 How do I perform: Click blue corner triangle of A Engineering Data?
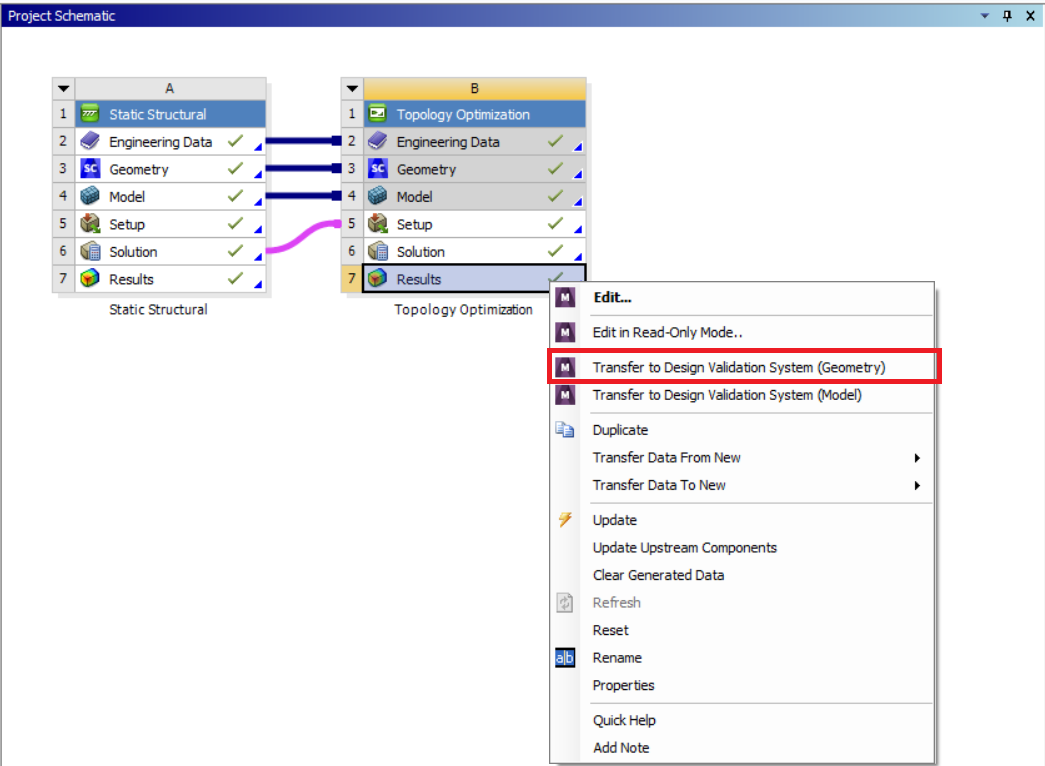258,147
